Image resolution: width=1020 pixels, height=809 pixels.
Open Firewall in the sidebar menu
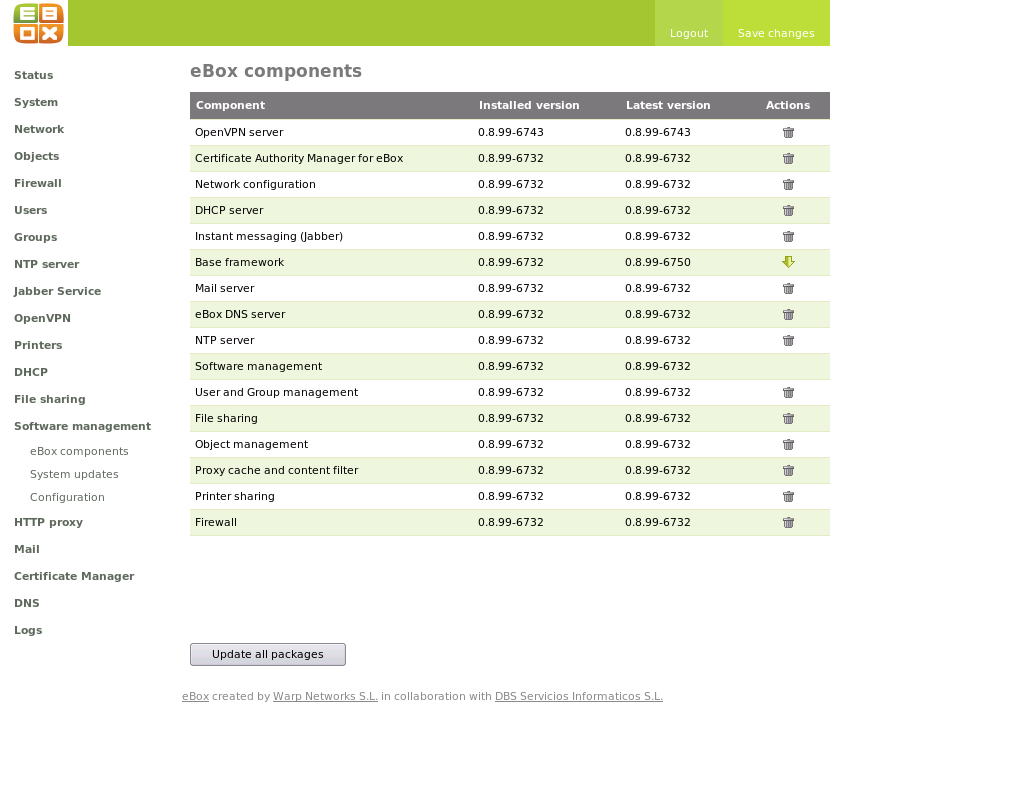[38, 183]
